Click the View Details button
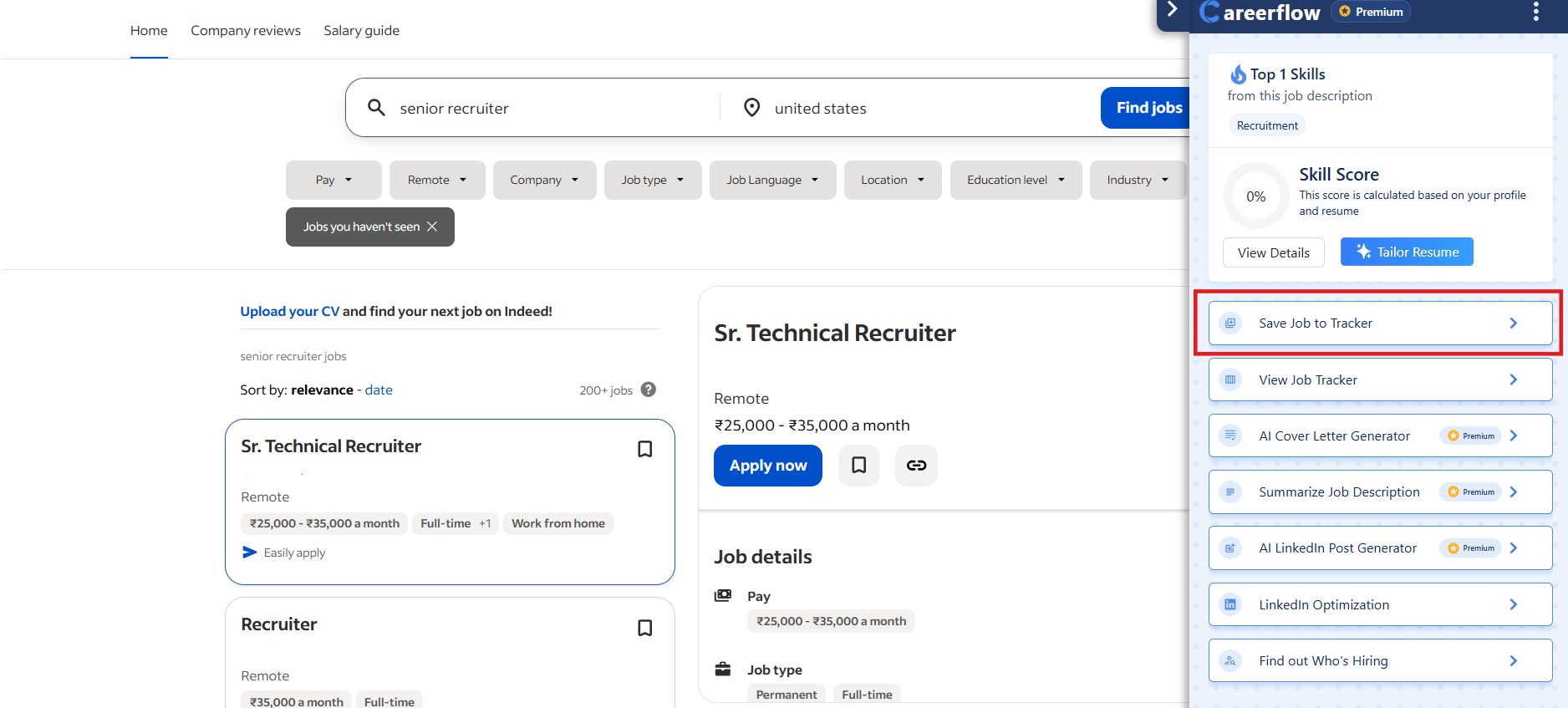The width and height of the screenshot is (1568, 708). (x=1274, y=252)
